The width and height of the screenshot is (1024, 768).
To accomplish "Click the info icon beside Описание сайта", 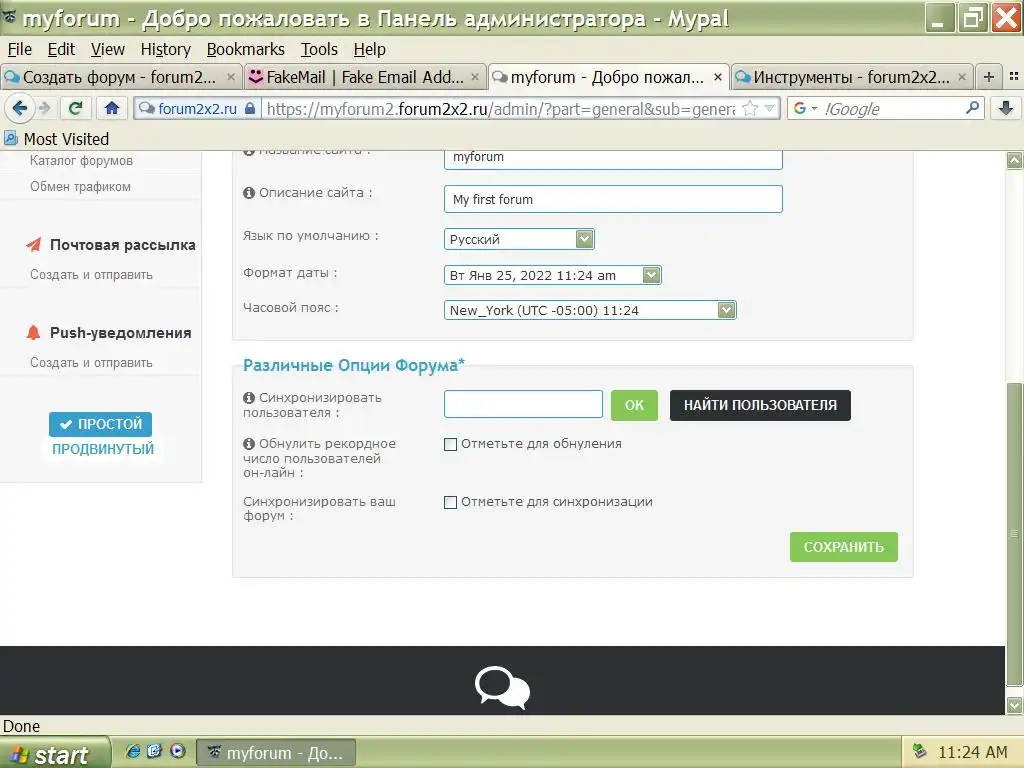I will (x=249, y=193).
